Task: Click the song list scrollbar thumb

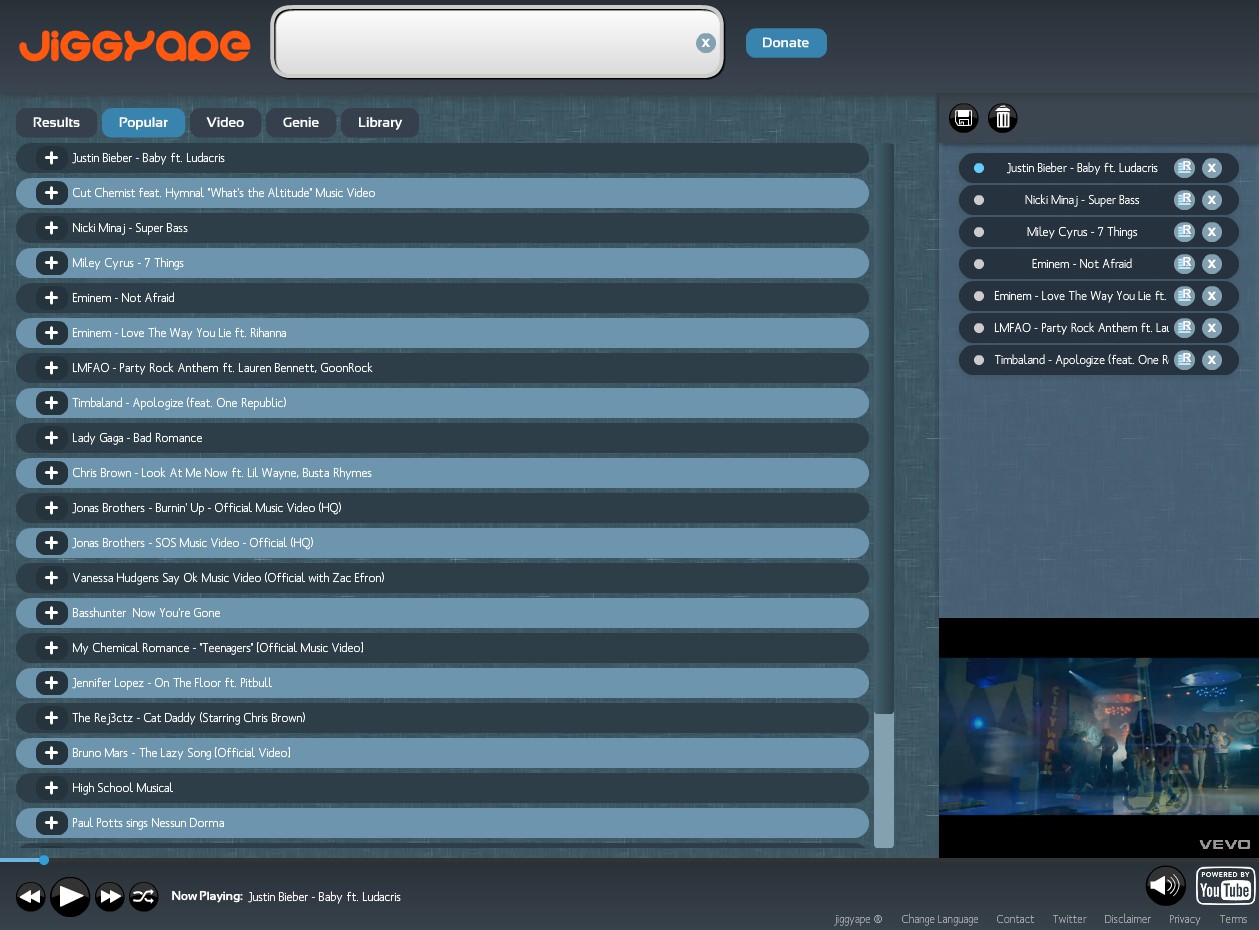Action: (x=883, y=780)
